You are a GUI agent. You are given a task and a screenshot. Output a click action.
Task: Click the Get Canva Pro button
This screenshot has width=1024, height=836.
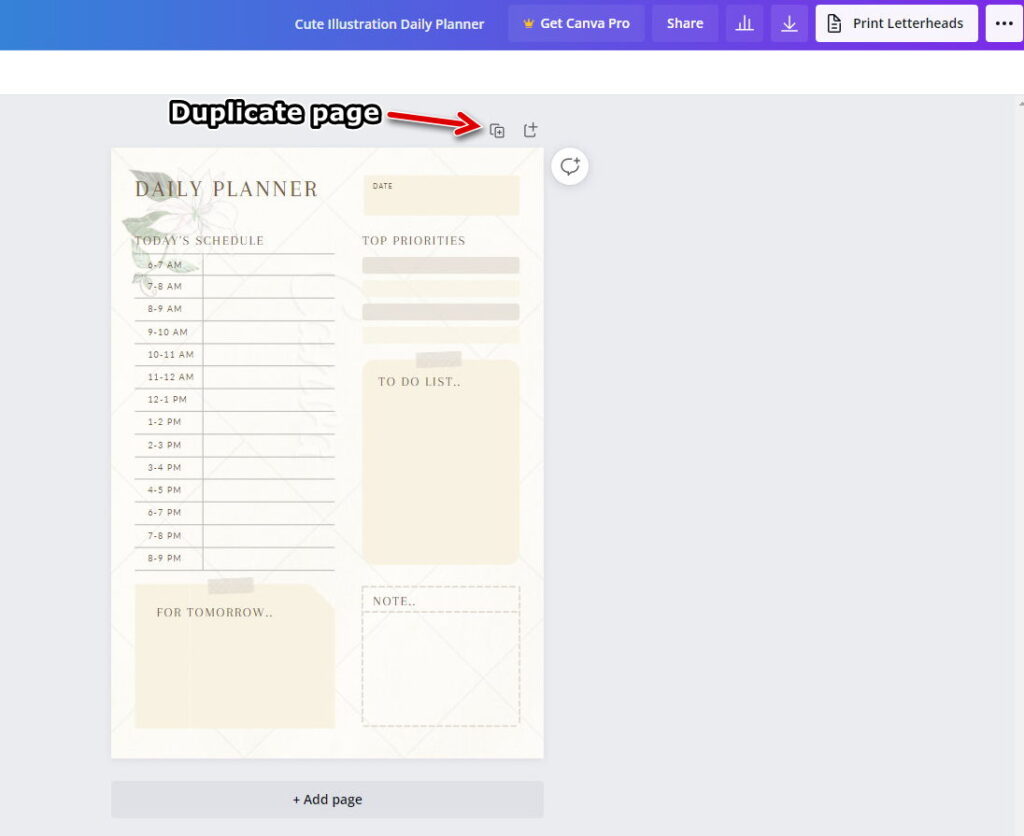[x=576, y=23]
